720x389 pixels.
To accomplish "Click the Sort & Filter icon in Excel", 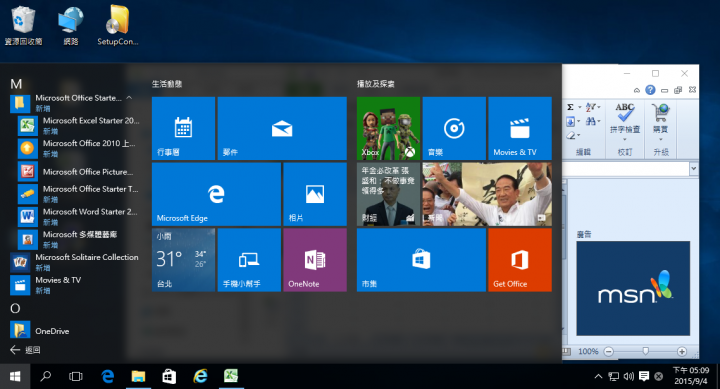I will click(591, 107).
